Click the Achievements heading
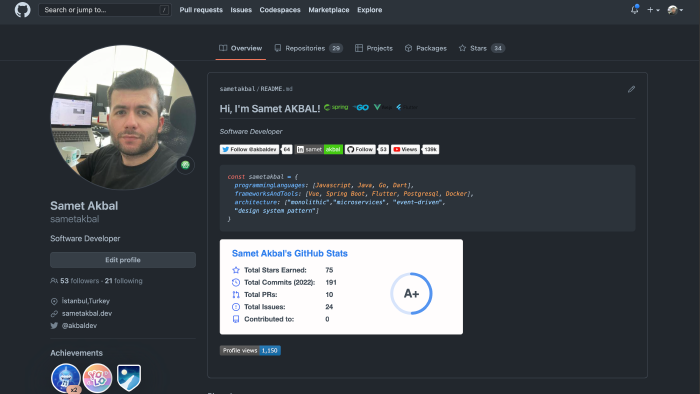The height and width of the screenshot is (394, 700). pos(76,353)
